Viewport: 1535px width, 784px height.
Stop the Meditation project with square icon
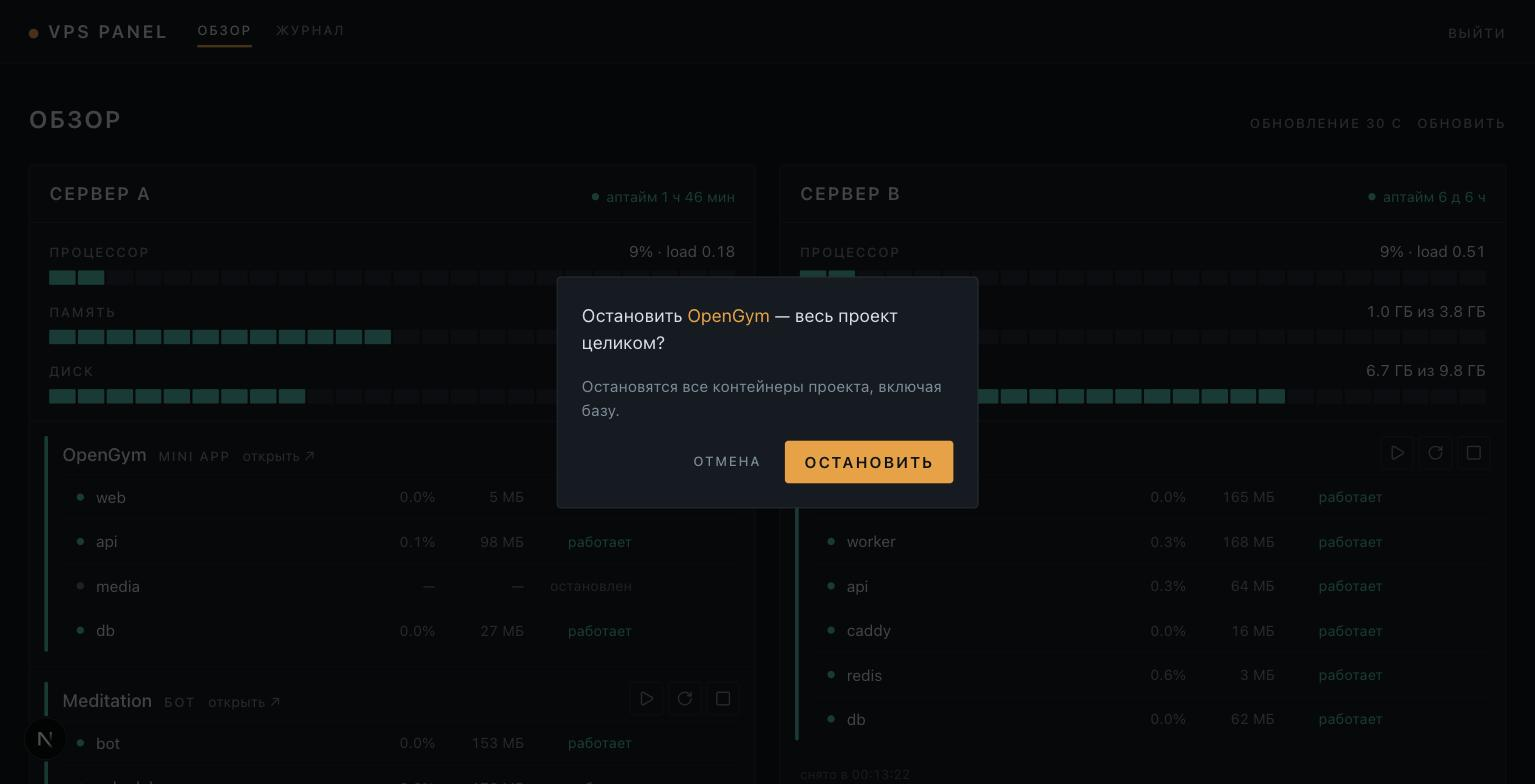click(723, 699)
